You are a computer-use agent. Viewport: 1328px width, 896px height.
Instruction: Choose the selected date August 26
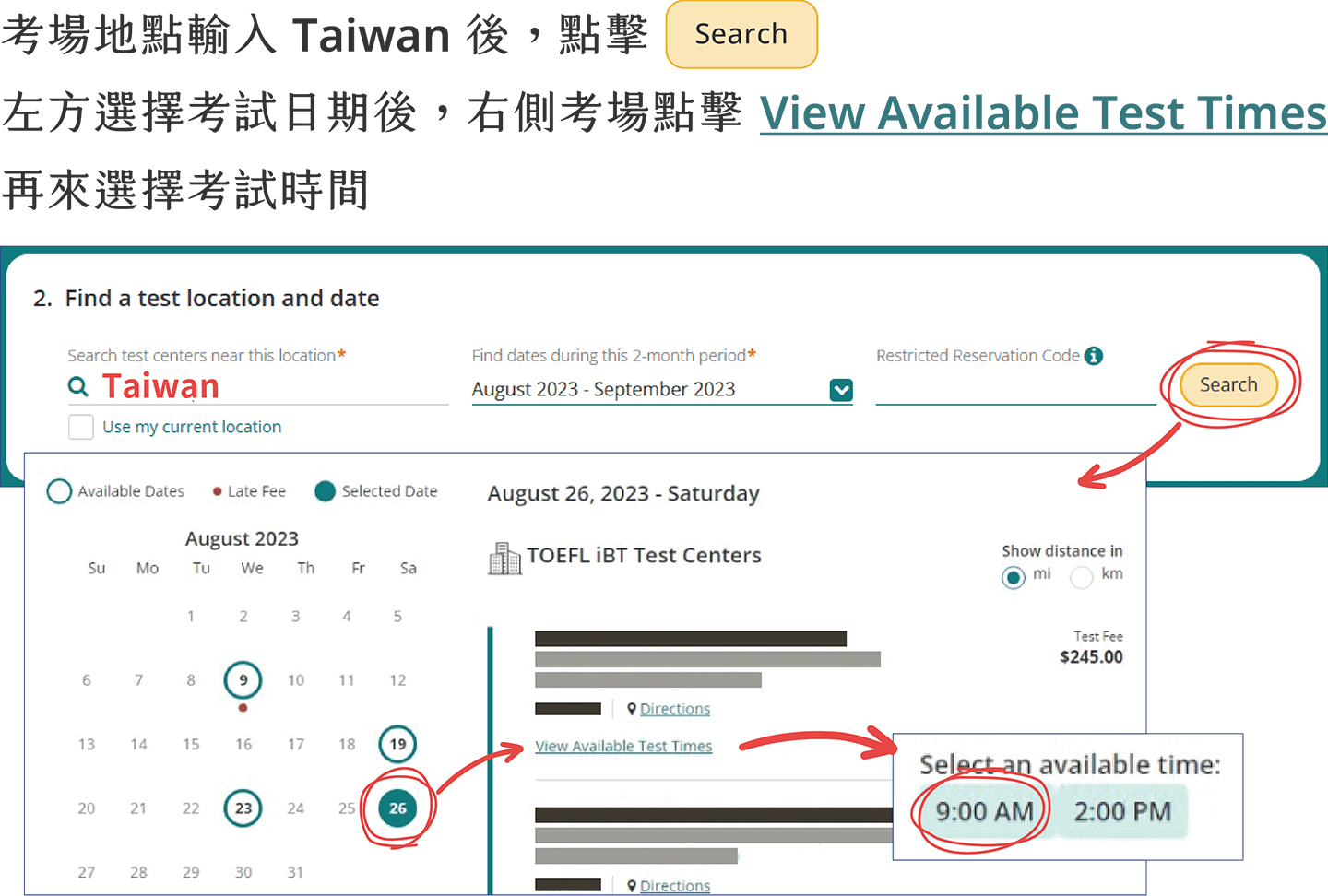(x=397, y=808)
